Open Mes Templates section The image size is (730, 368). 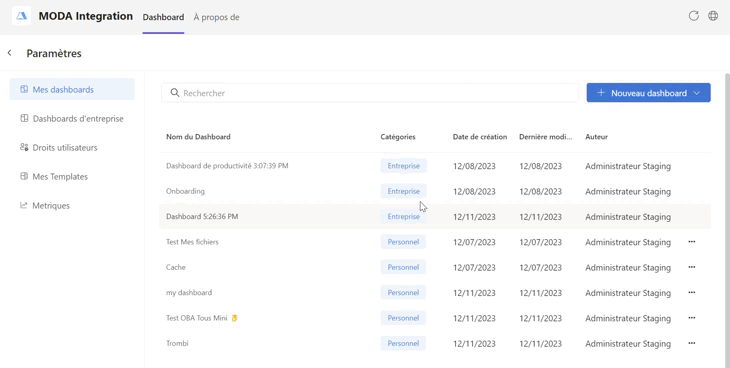coord(72,176)
